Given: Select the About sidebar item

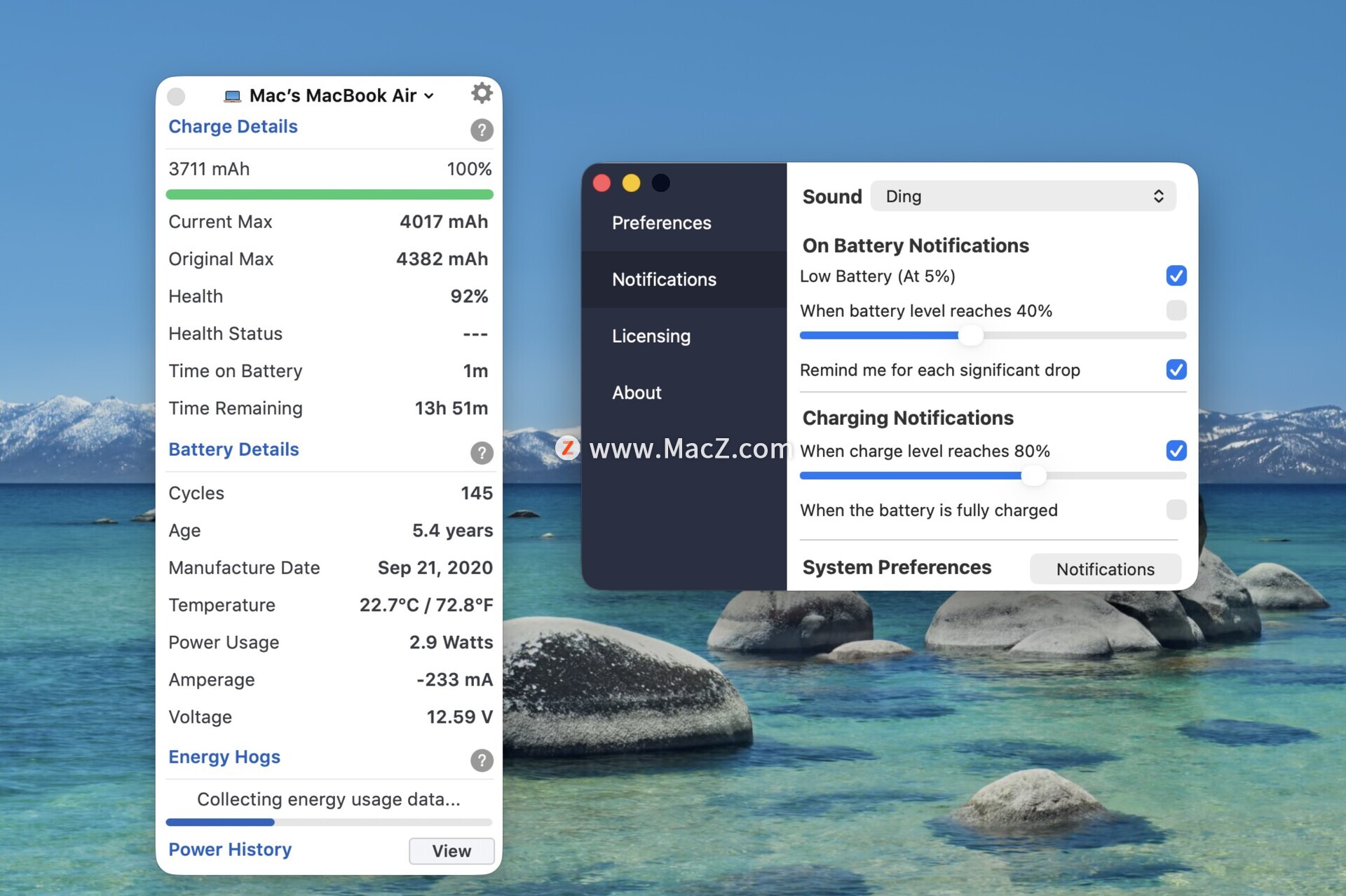Looking at the screenshot, I should (637, 393).
